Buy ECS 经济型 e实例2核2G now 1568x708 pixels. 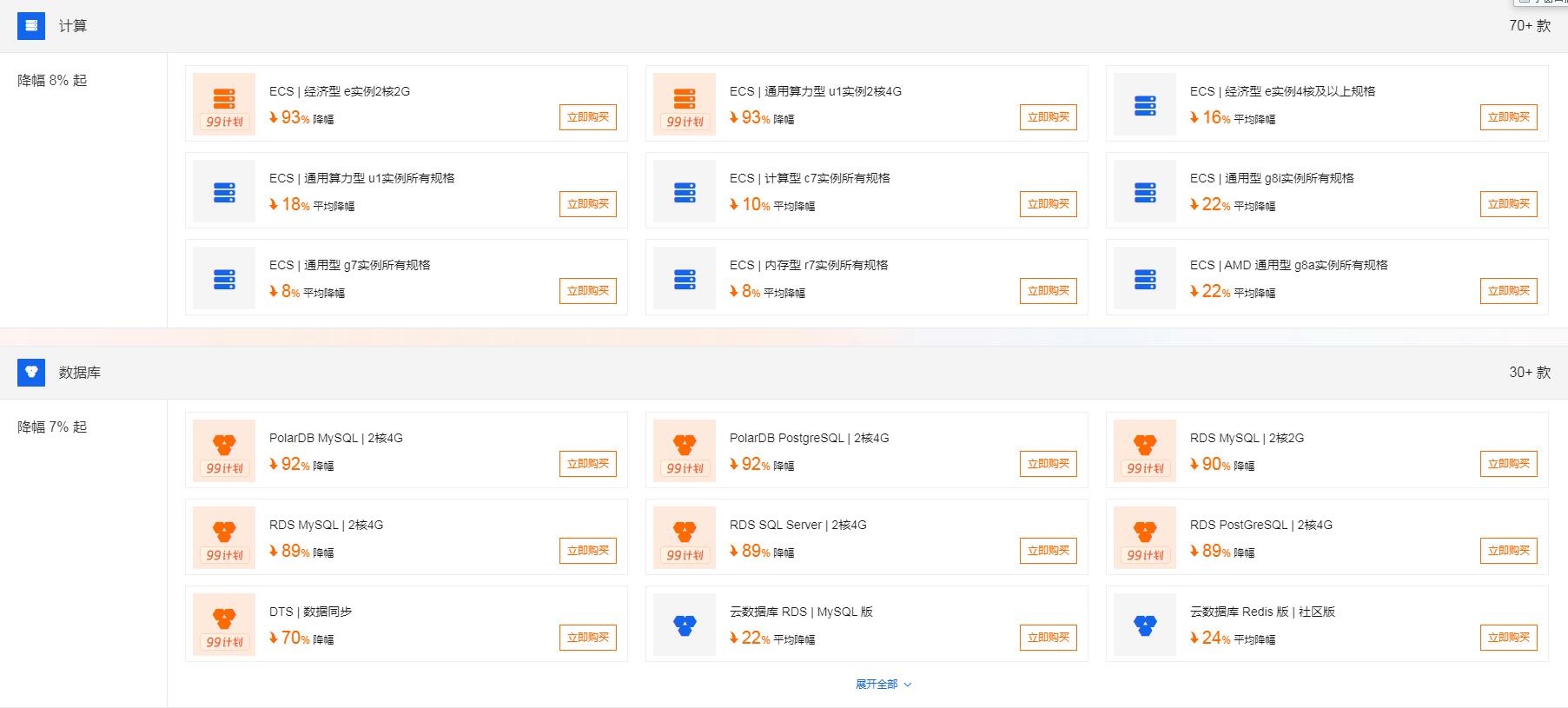click(x=588, y=117)
